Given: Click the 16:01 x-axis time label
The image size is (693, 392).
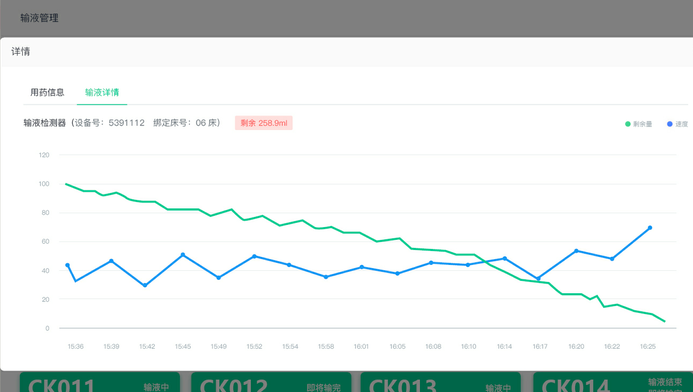Looking at the screenshot, I should 361,346.
